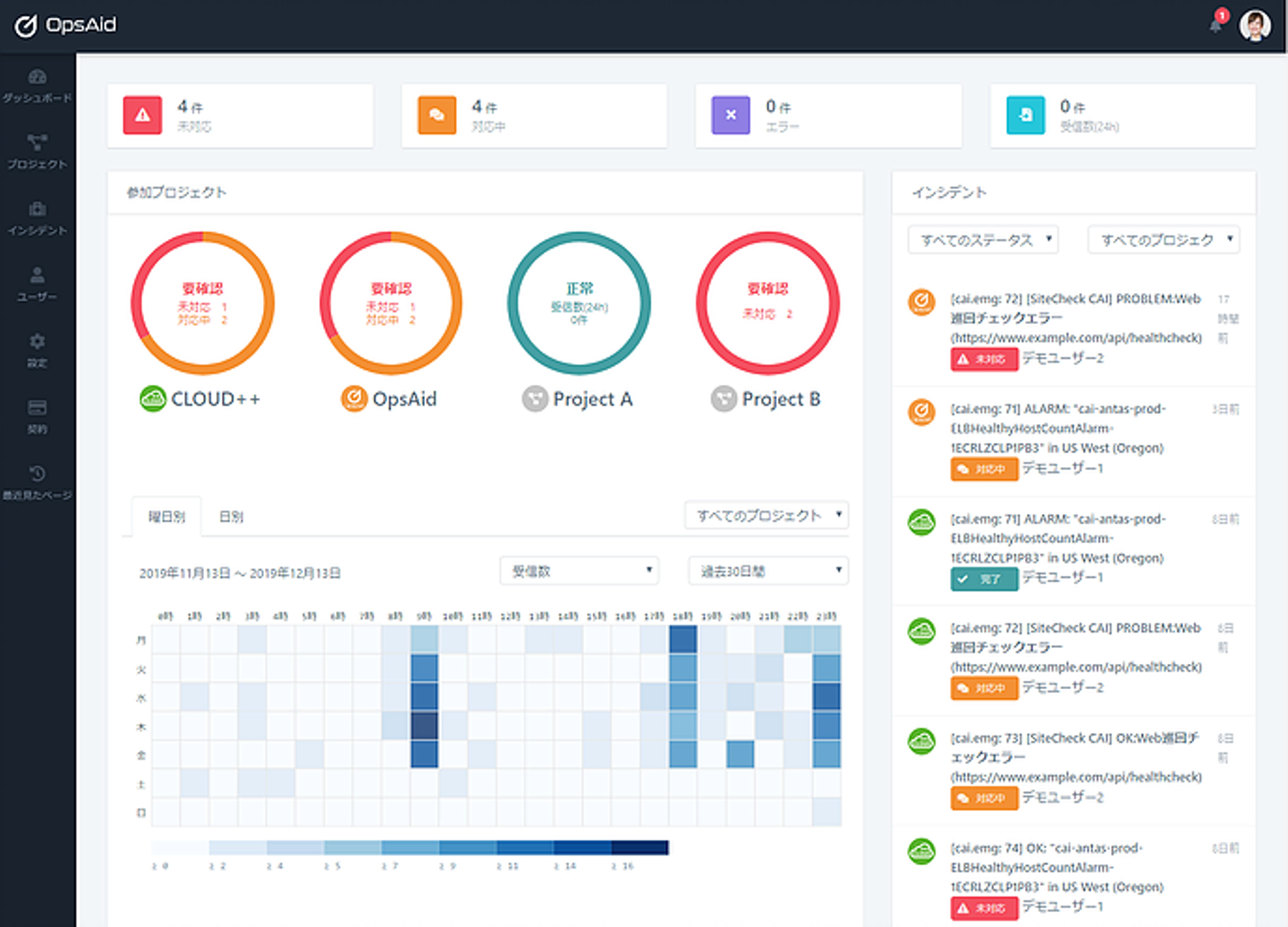Screen dimensions: 1288x927
Task: Expand the 過去30日間 period dropdown
Action: click(768, 571)
